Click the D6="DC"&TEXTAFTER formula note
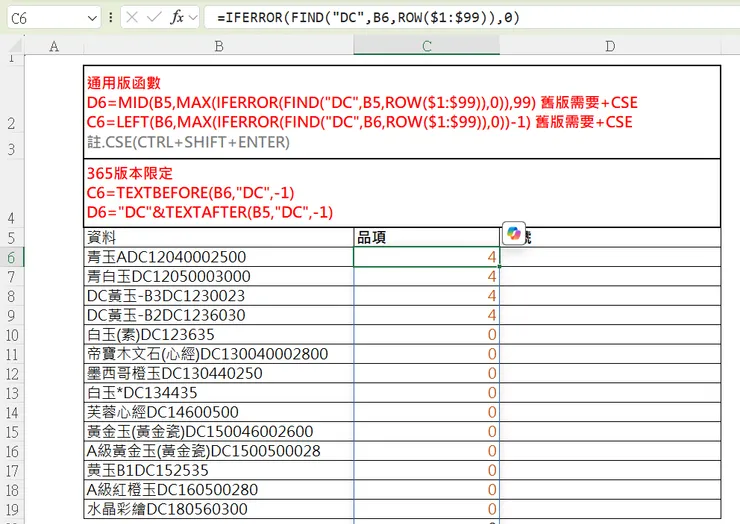 point(210,212)
